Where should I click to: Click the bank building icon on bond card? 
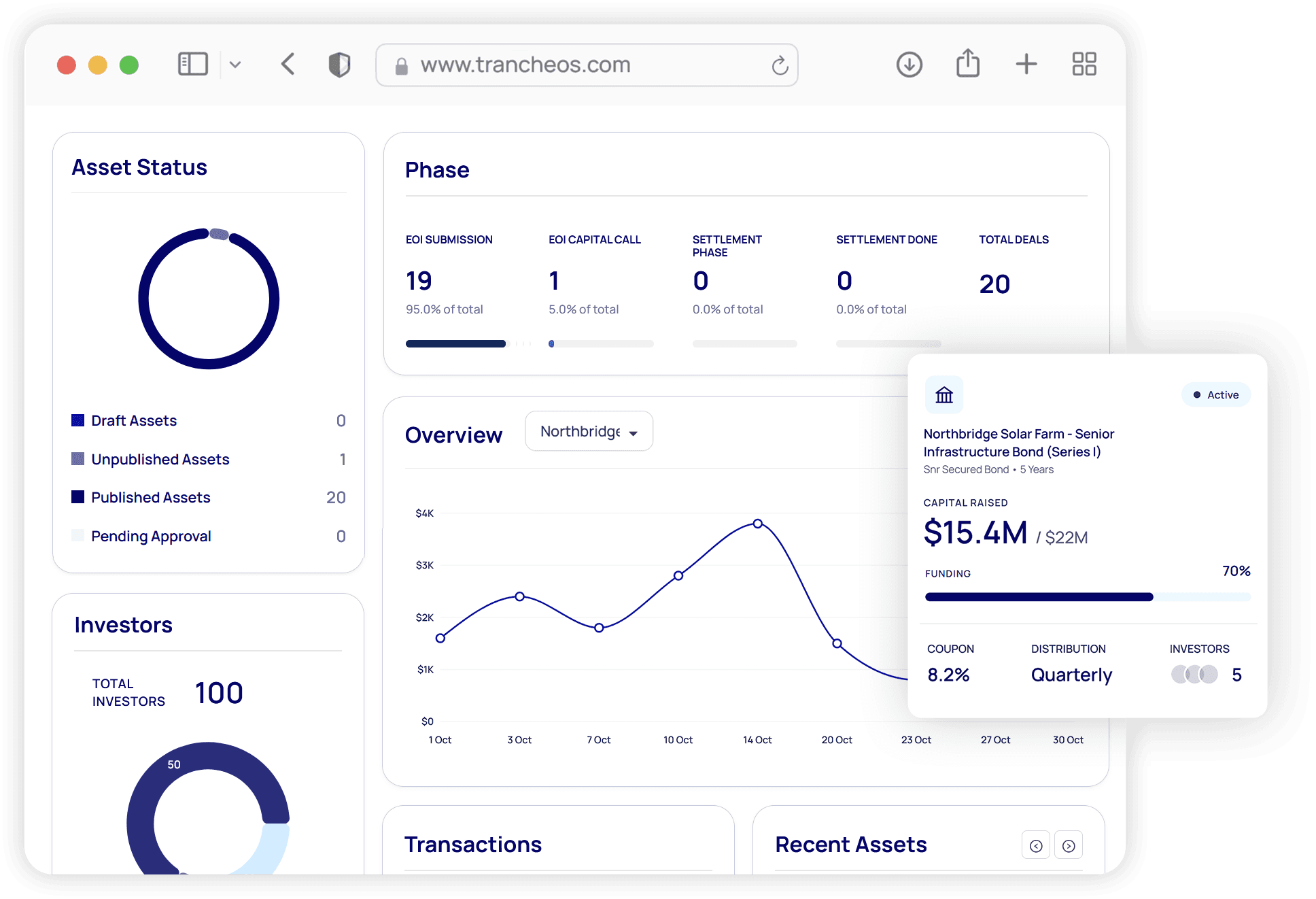944,395
